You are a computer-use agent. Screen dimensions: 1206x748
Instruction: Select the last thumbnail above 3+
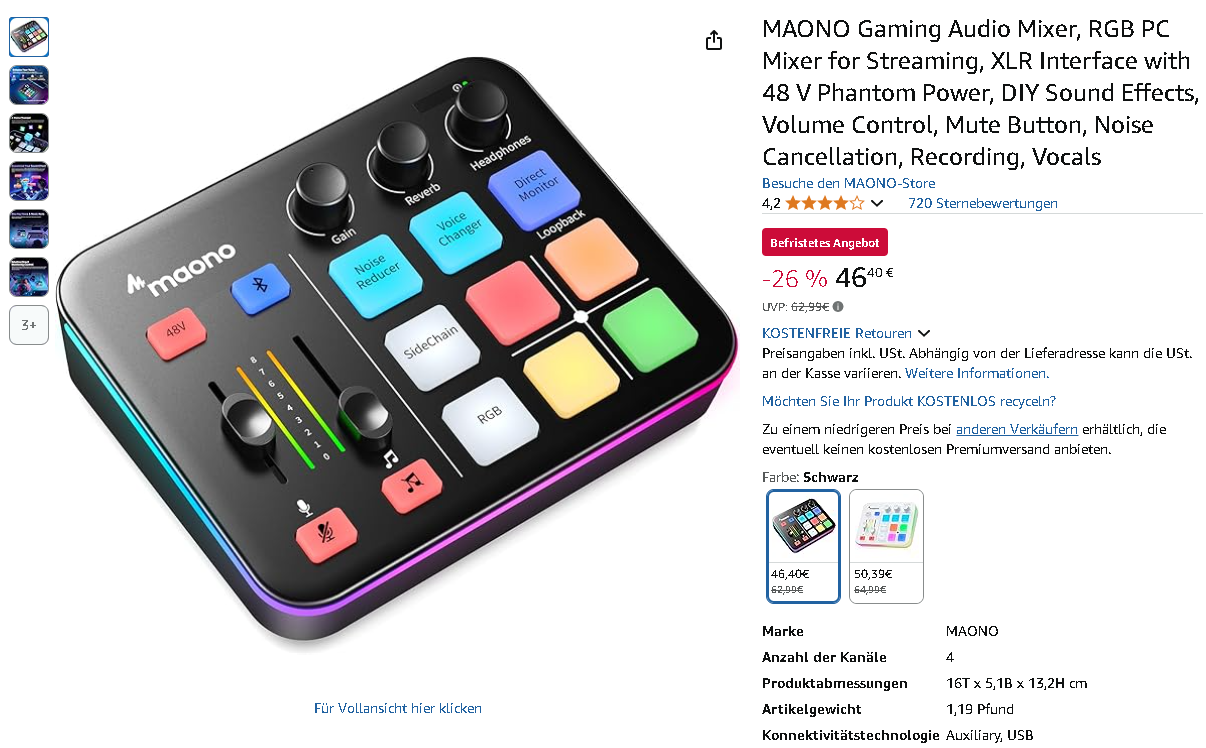(x=29, y=277)
